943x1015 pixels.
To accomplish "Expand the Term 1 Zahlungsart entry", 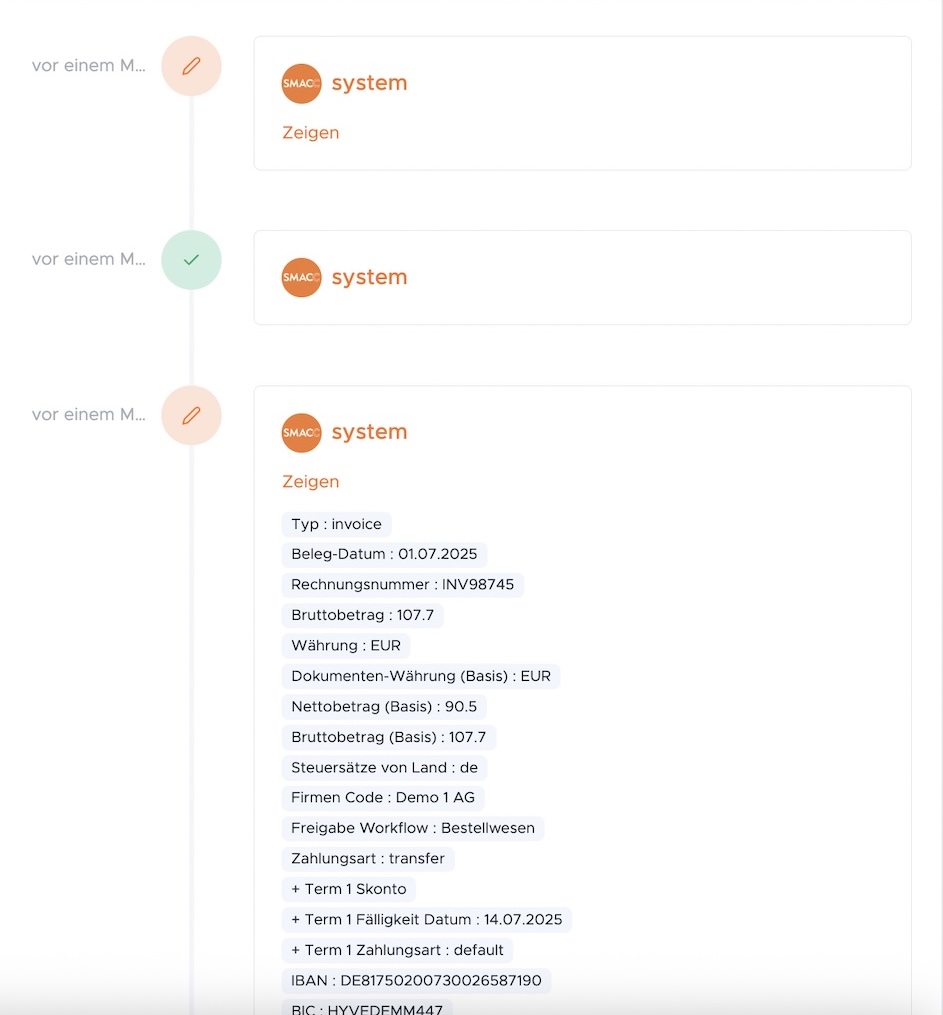I will [397, 950].
